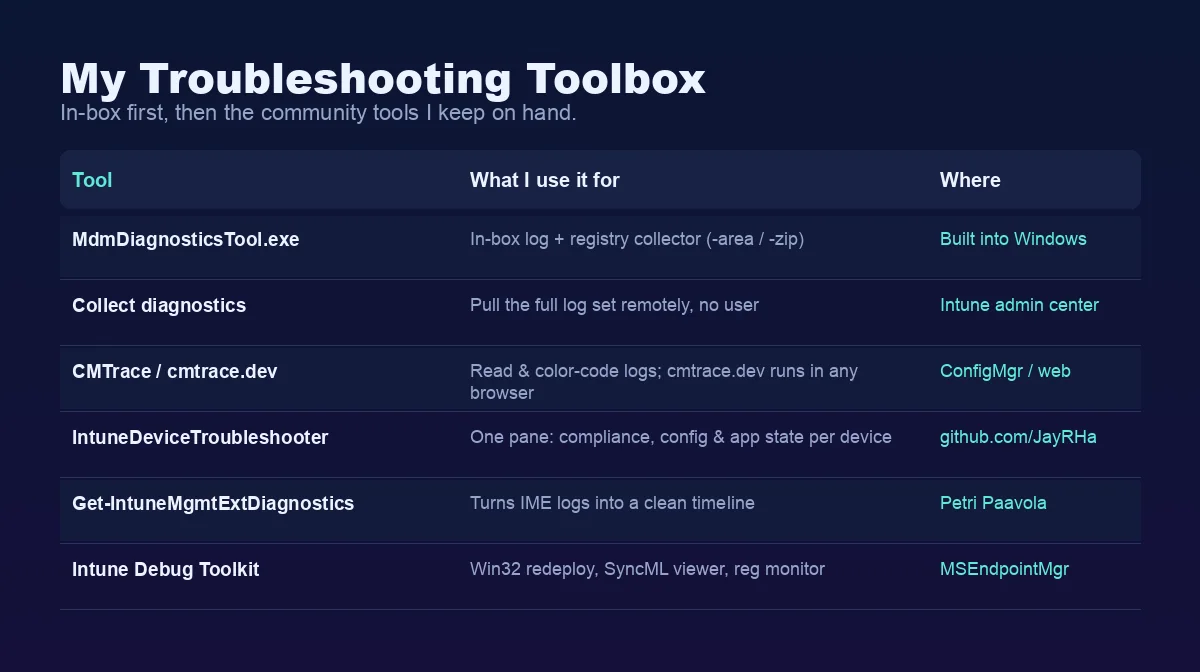This screenshot has width=1200, height=672.
Task: Select the Get-IntuneMgmtExtDiagnostics cell
Action: pos(213,504)
